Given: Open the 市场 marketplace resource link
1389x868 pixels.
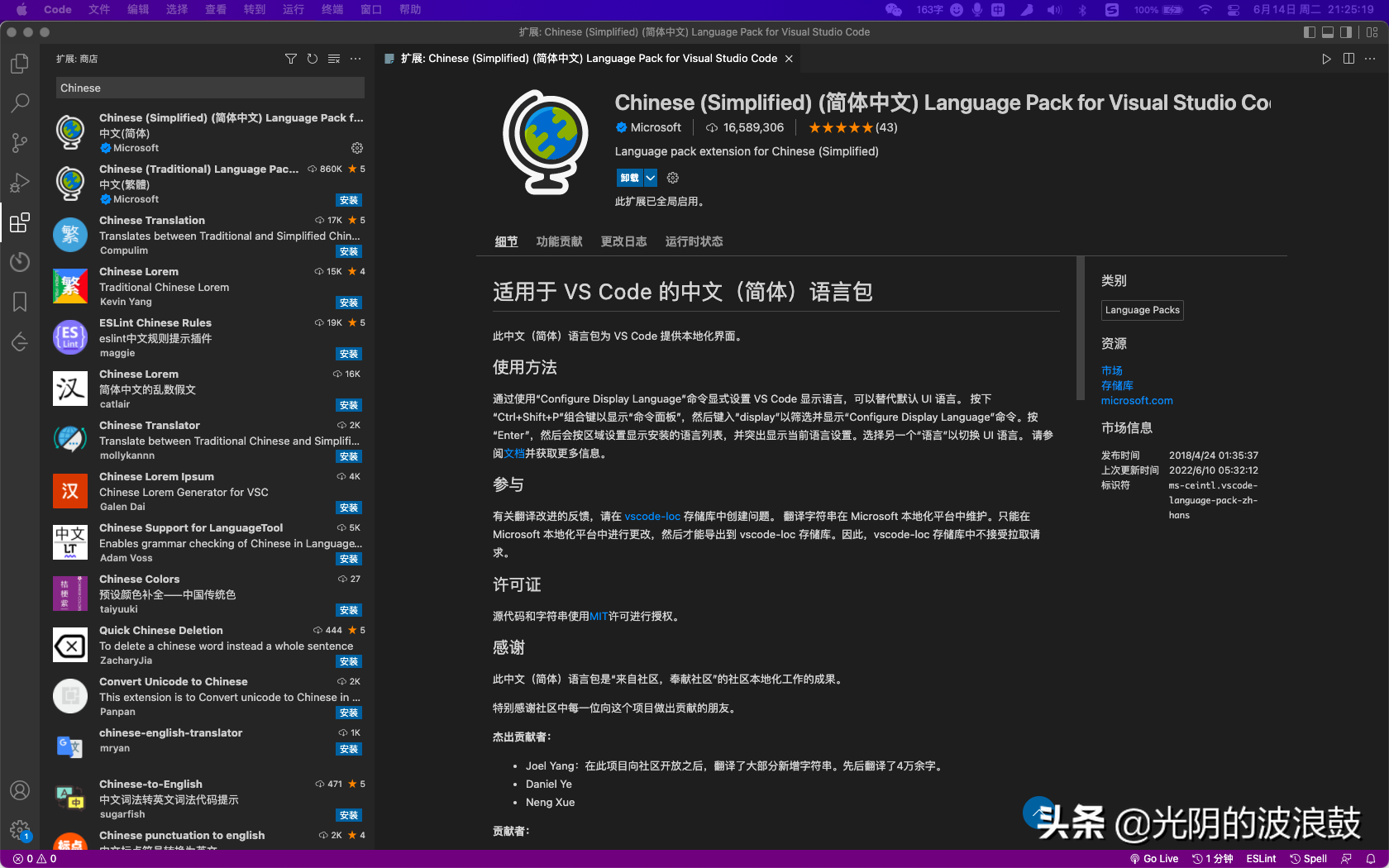Looking at the screenshot, I should pyautogui.click(x=1112, y=370).
